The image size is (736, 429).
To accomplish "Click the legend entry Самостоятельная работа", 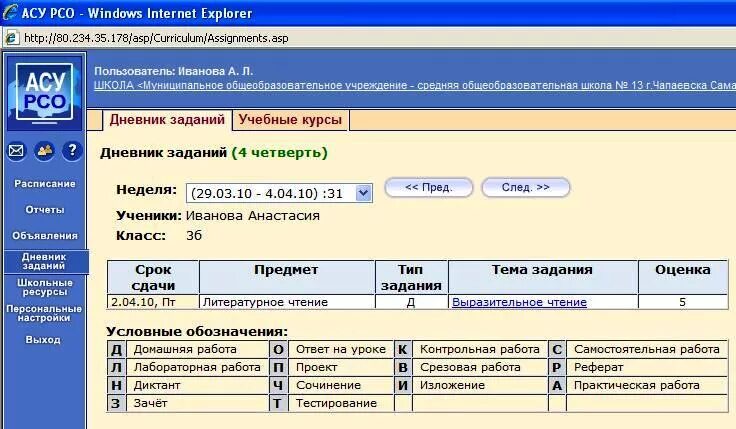I will point(647,349).
